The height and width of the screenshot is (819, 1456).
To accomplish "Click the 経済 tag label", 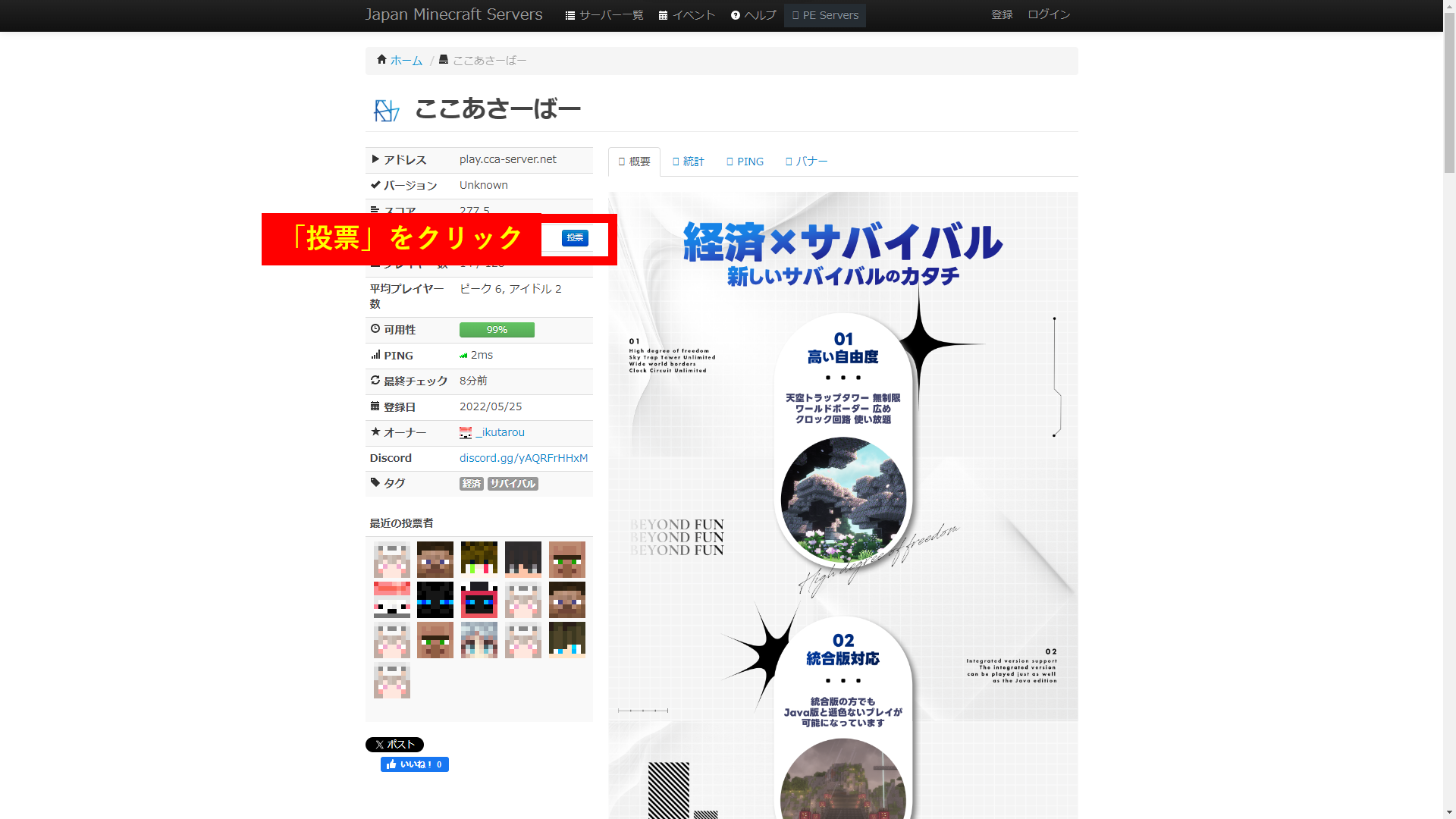I will pyautogui.click(x=471, y=484).
